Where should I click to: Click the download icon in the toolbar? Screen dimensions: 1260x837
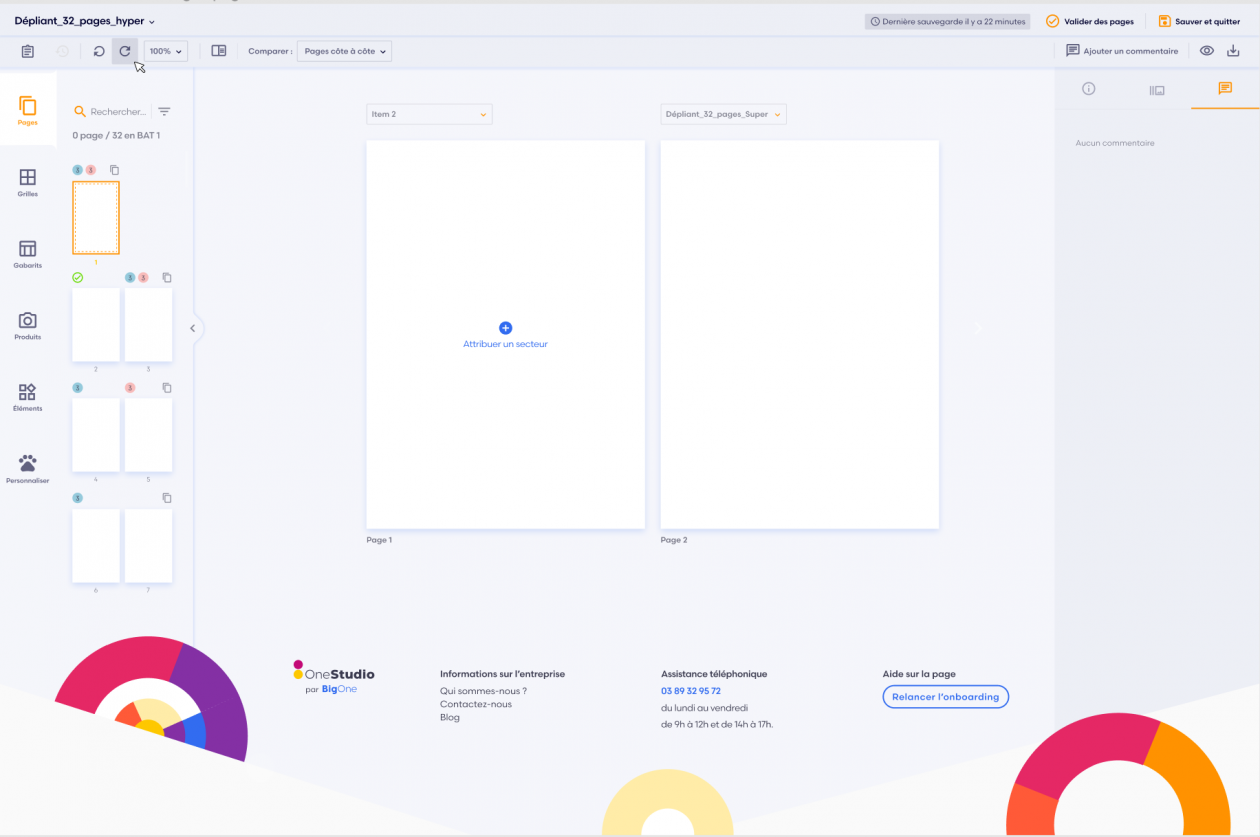(x=1233, y=51)
